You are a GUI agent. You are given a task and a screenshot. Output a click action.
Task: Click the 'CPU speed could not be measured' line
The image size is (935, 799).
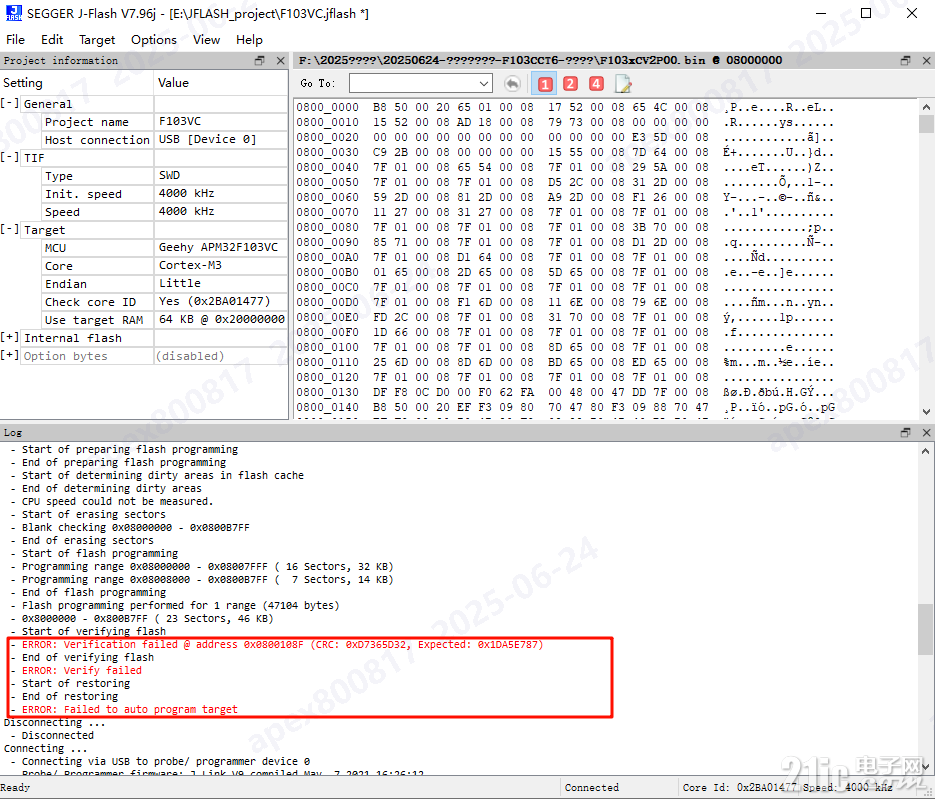[117, 501]
